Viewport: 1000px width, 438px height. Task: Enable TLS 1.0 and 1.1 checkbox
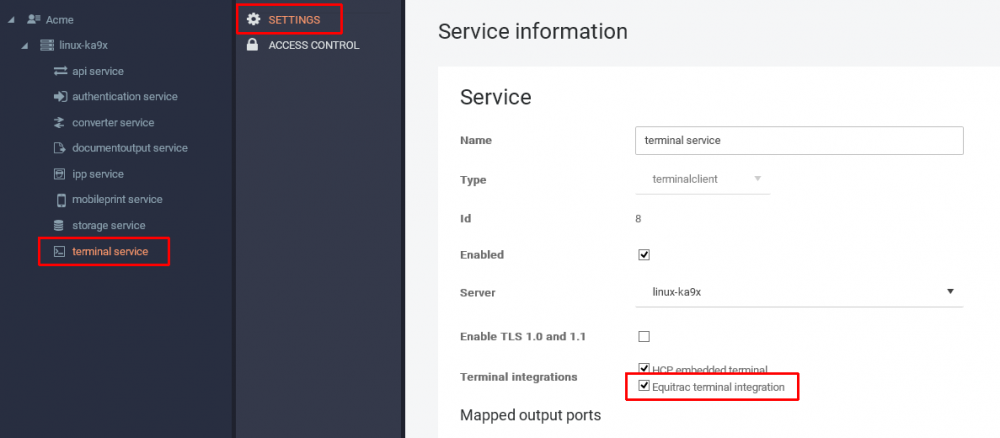coord(644,336)
